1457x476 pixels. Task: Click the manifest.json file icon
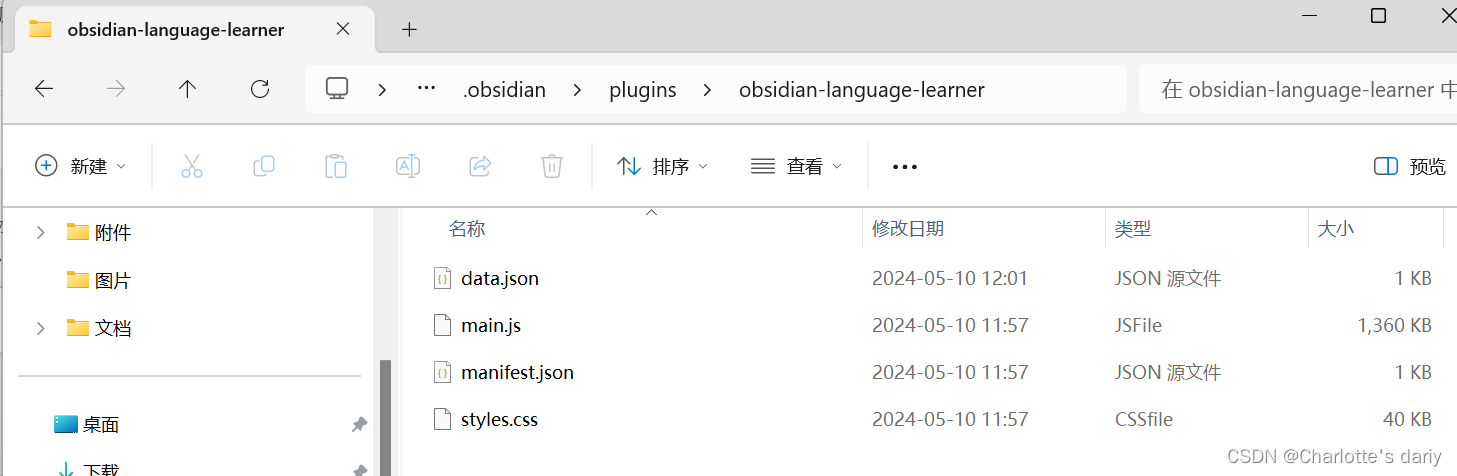442,372
